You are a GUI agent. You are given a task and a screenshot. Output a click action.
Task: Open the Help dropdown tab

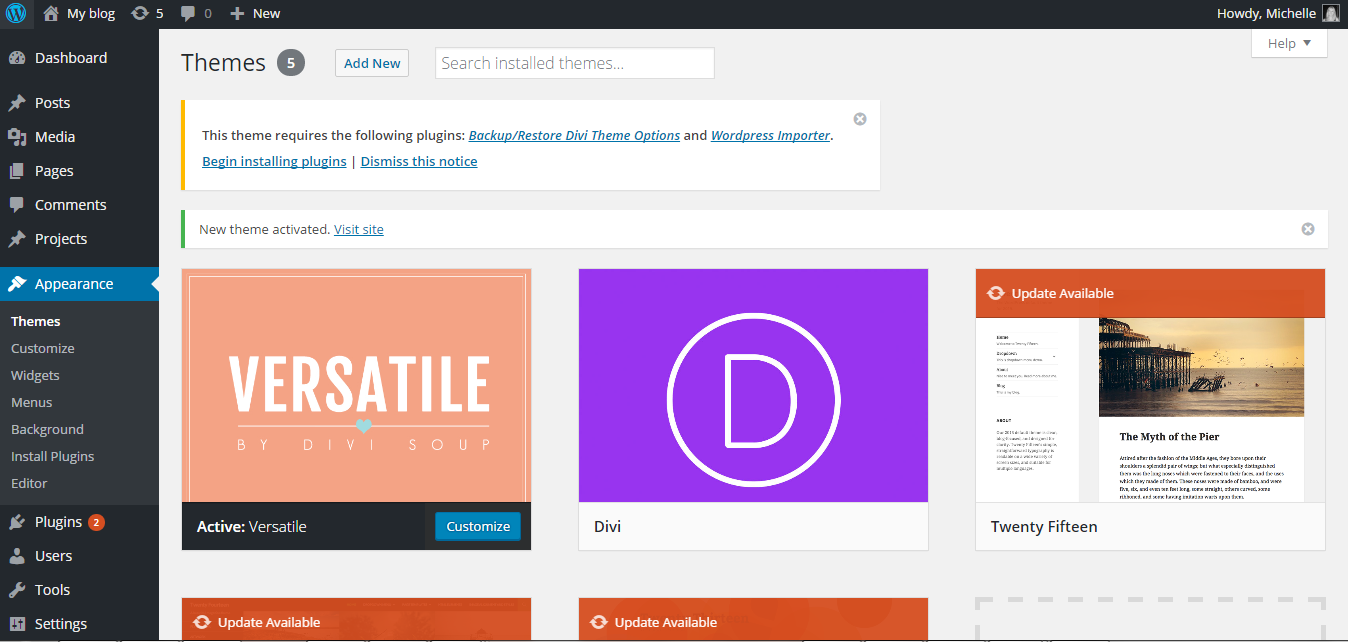tap(1289, 43)
